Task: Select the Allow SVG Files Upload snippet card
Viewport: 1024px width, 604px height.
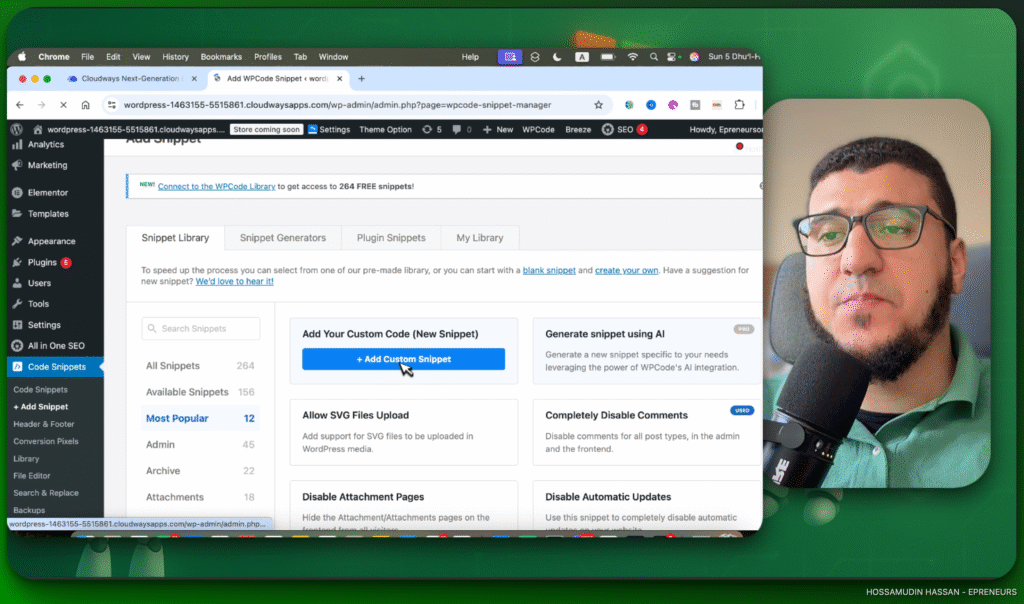Action: coord(404,432)
